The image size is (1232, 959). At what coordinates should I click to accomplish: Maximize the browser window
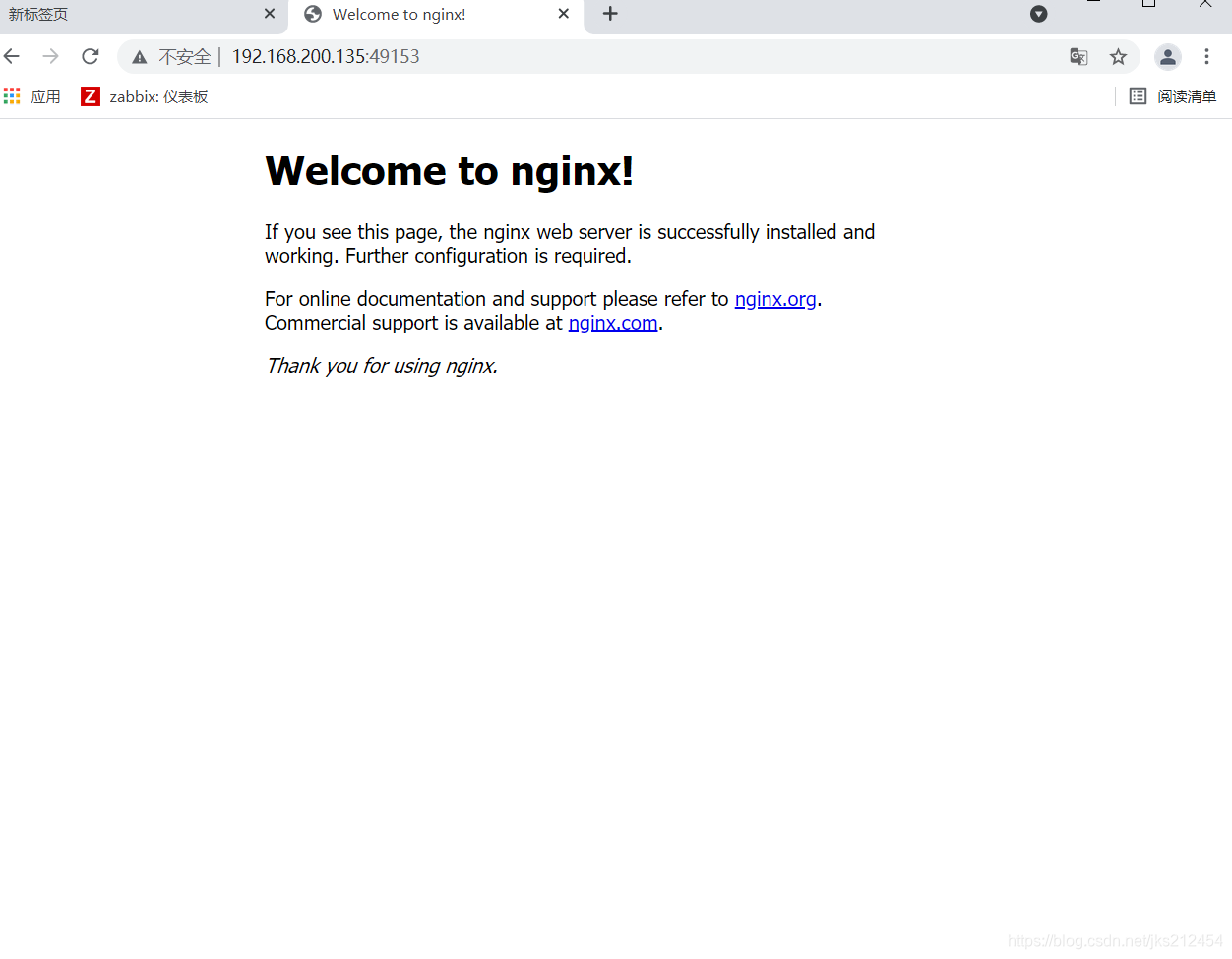(x=1148, y=4)
